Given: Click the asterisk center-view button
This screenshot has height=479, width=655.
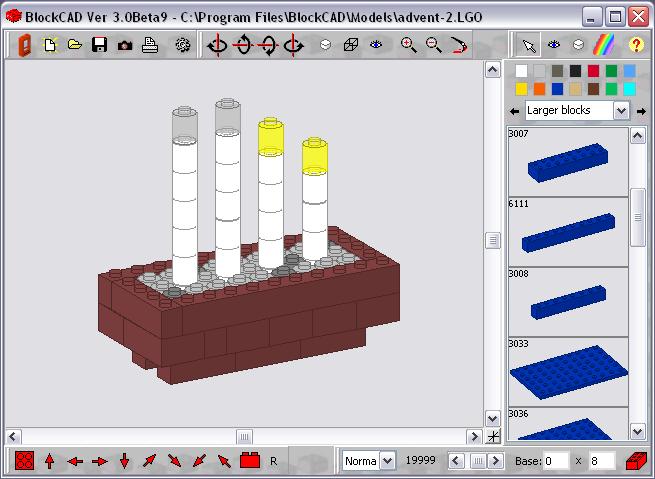Looking at the screenshot, I should [493, 436].
